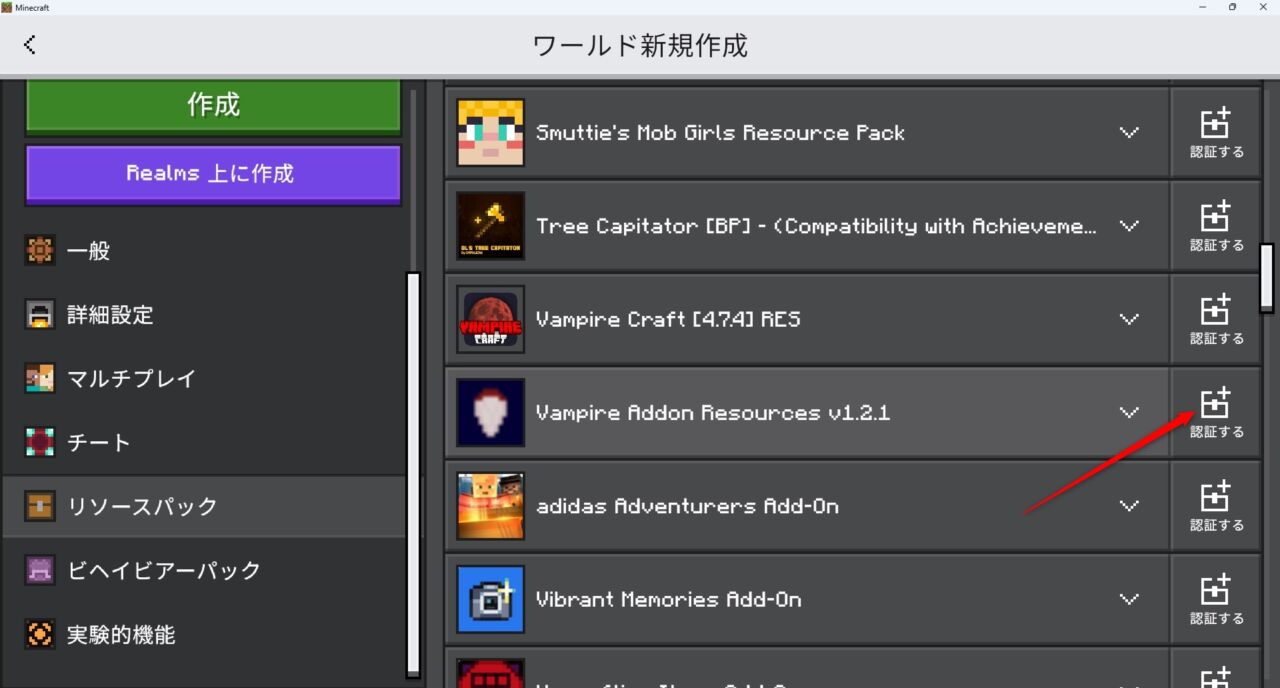Expand Tree Capitator pack details
1280x688 pixels.
pyautogui.click(x=1129, y=226)
